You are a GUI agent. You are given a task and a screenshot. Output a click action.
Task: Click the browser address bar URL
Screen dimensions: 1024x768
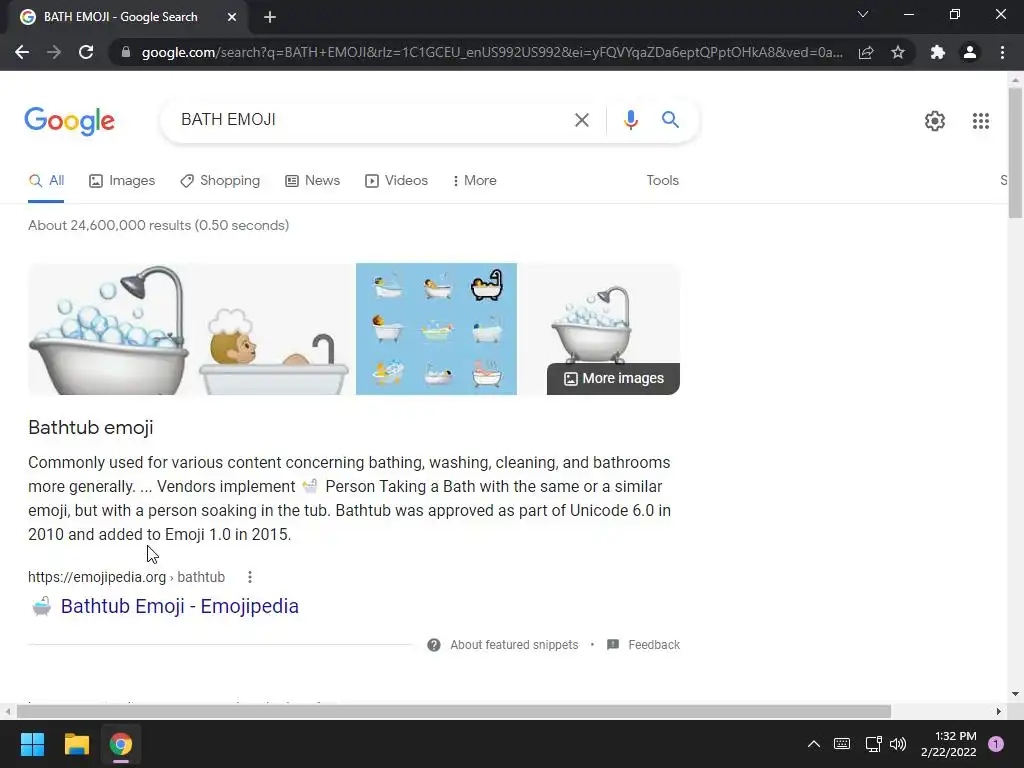pos(492,52)
